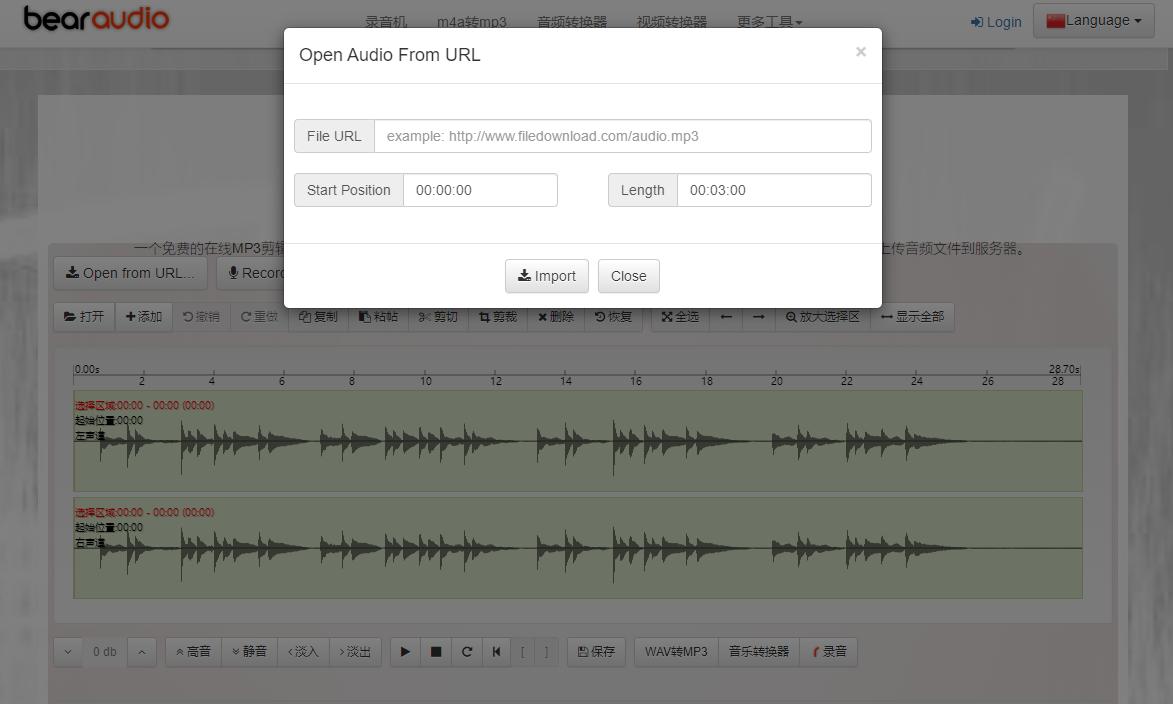Jump to start with skip-back icon
Image resolution: width=1173 pixels, height=704 pixels.
496,652
